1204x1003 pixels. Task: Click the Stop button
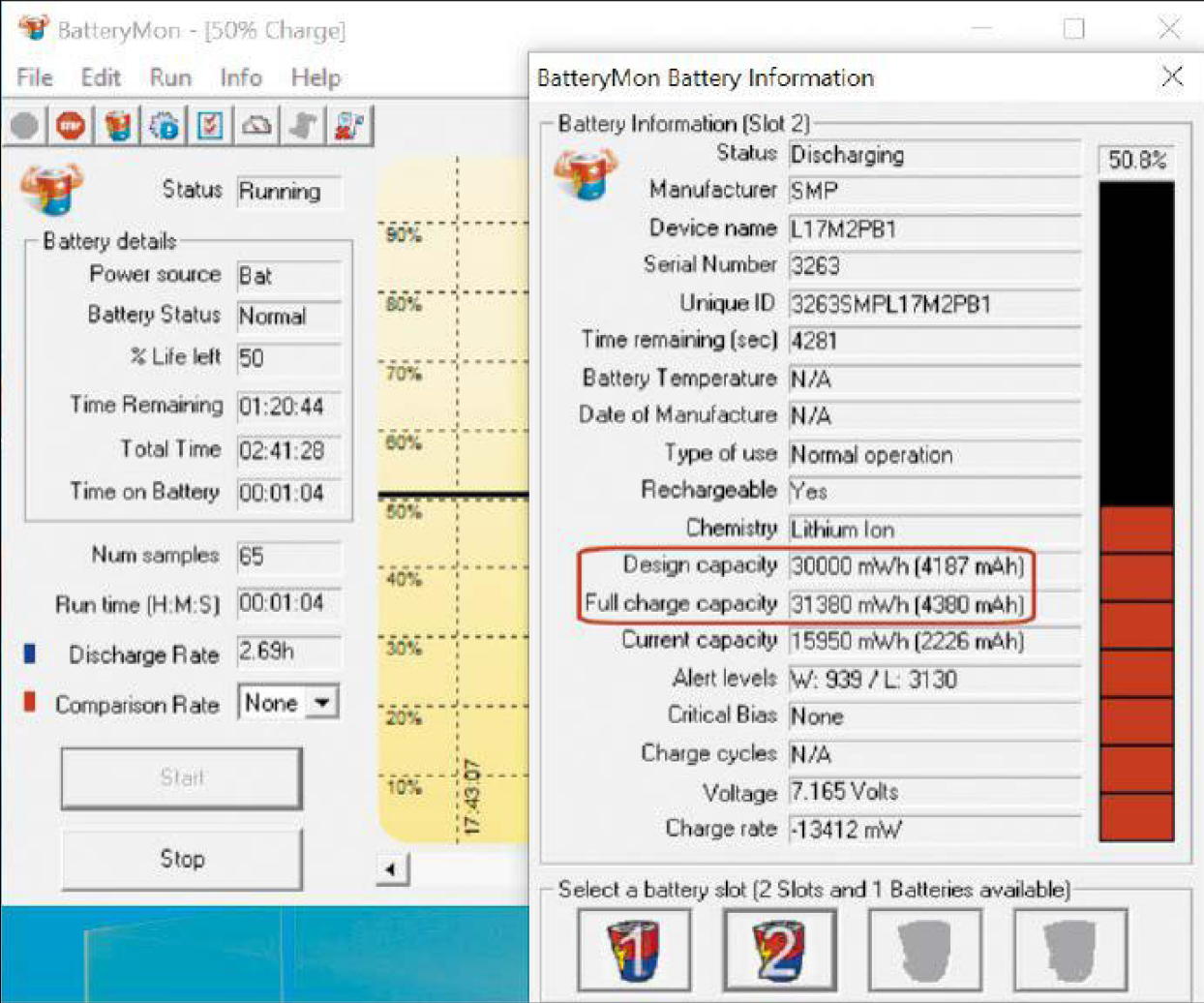pyautogui.click(x=182, y=859)
